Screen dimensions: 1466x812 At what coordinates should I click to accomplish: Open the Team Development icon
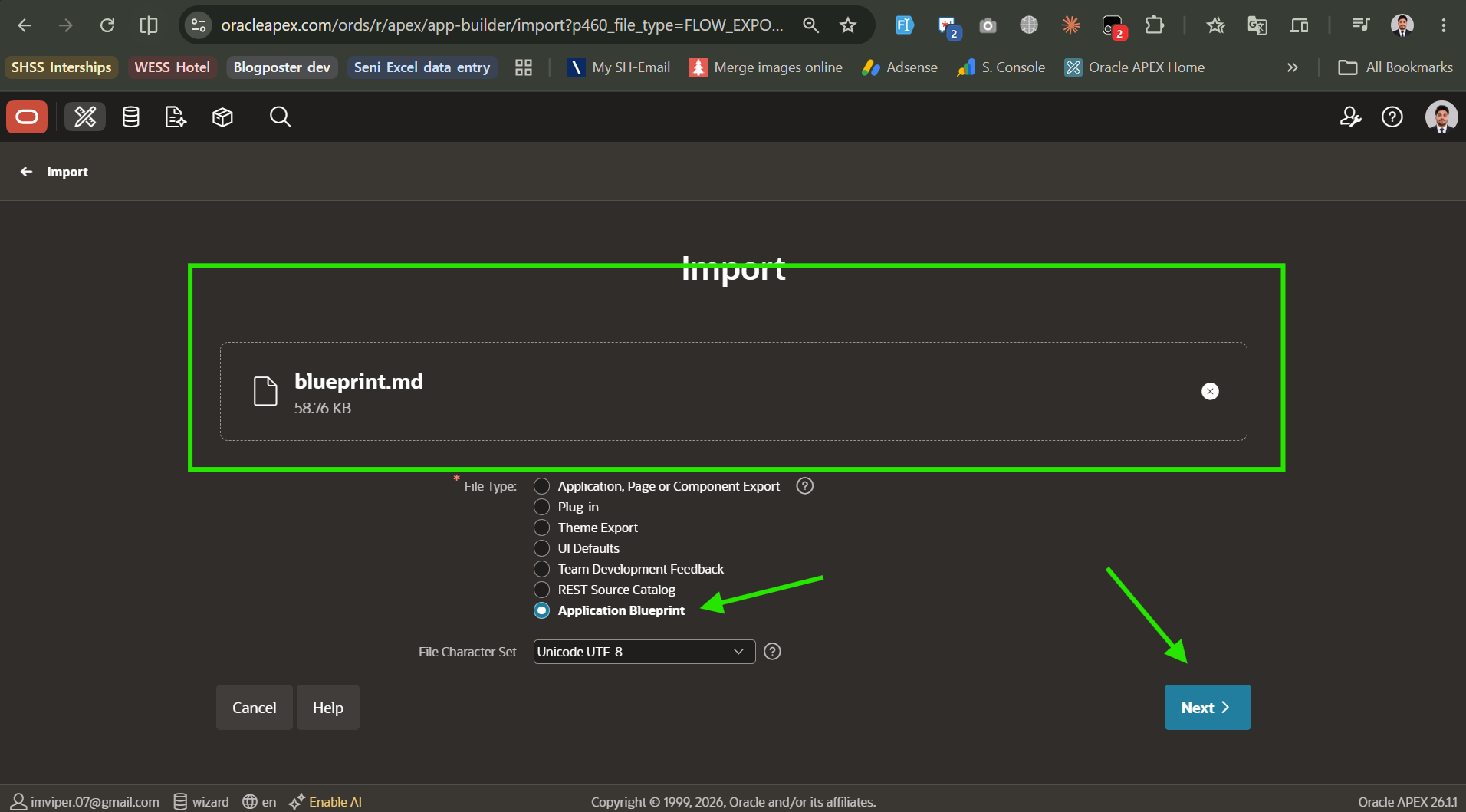(176, 117)
